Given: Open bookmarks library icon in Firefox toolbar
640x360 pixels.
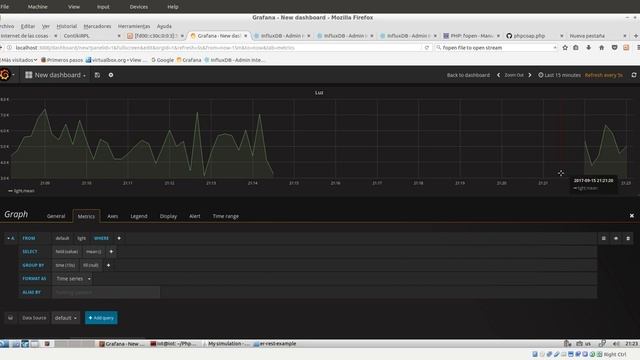Looking at the screenshot, I should pyautogui.click(x=576, y=48).
